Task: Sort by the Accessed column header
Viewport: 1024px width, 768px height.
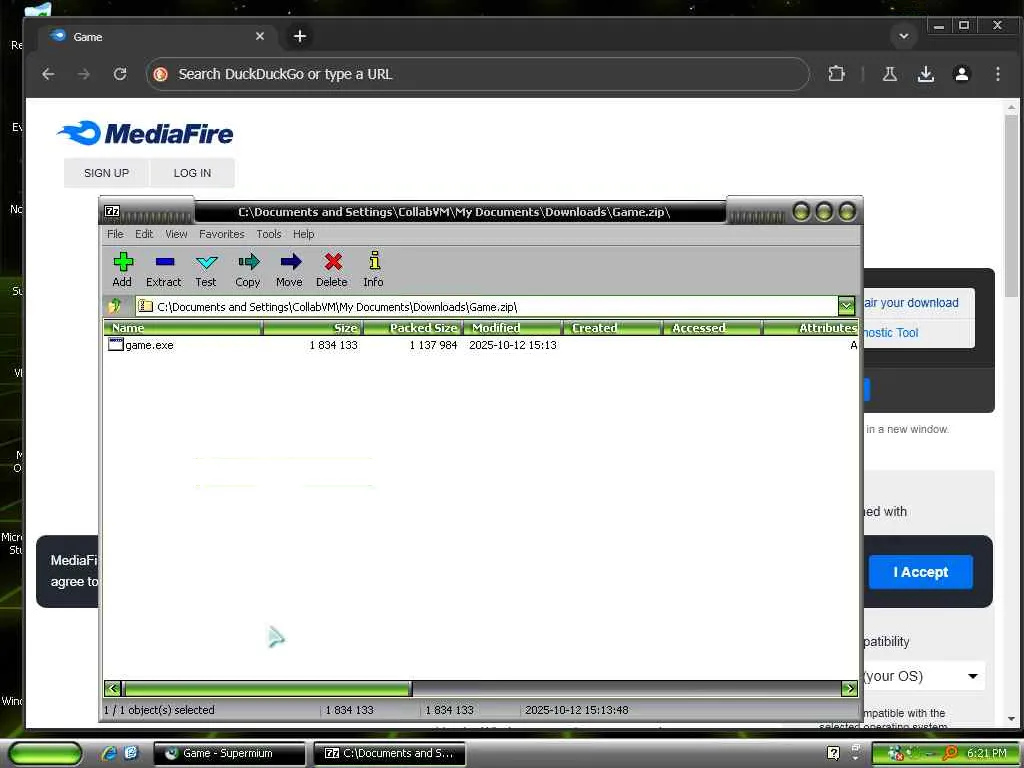Action: pos(712,327)
